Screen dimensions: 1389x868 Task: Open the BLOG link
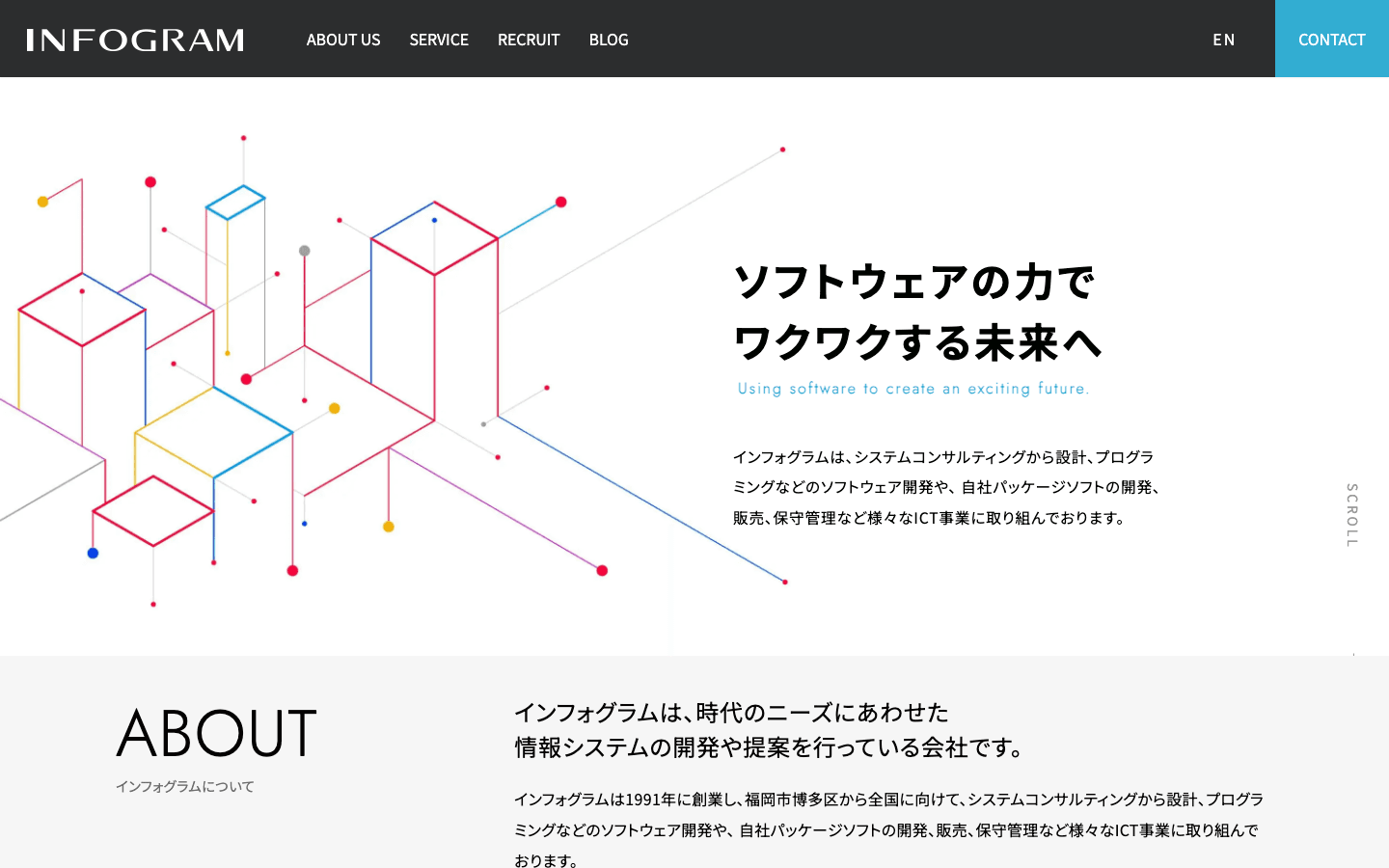click(609, 40)
